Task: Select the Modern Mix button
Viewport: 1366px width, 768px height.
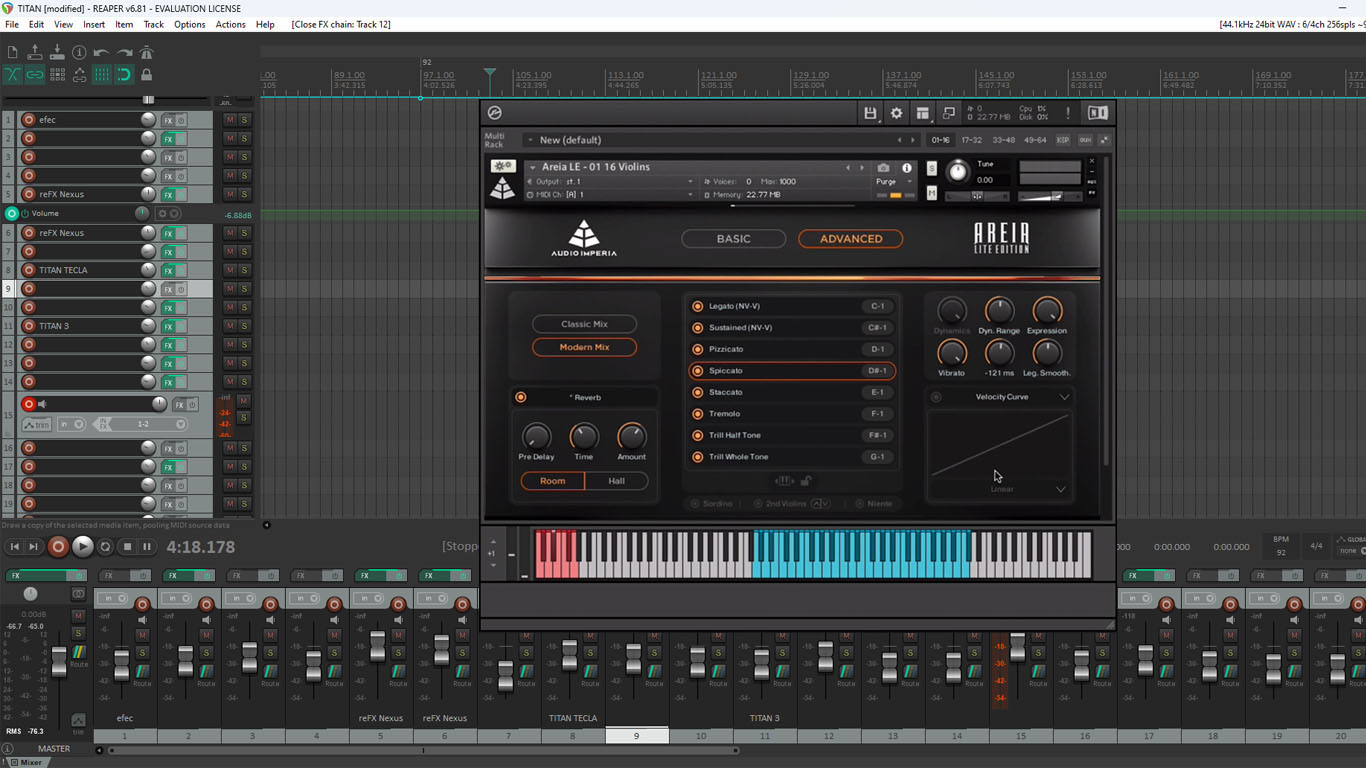Action: 585,347
